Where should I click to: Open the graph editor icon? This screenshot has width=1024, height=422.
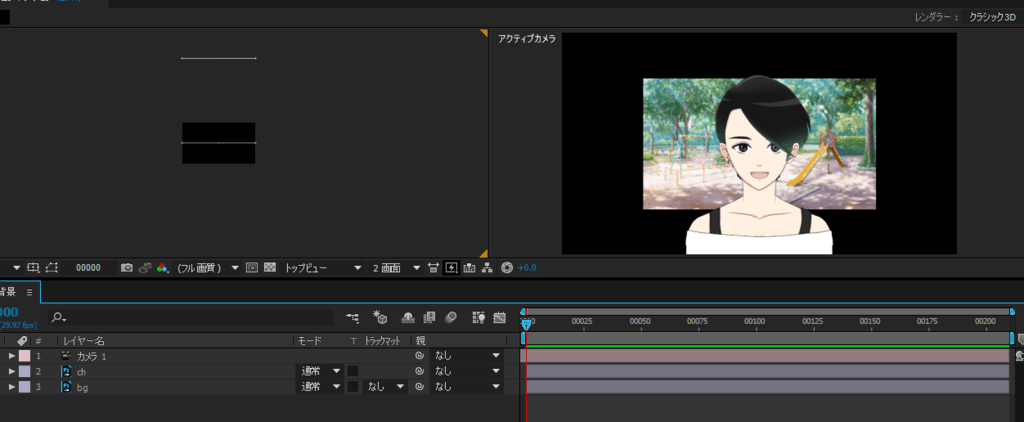(x=498, y=317)
